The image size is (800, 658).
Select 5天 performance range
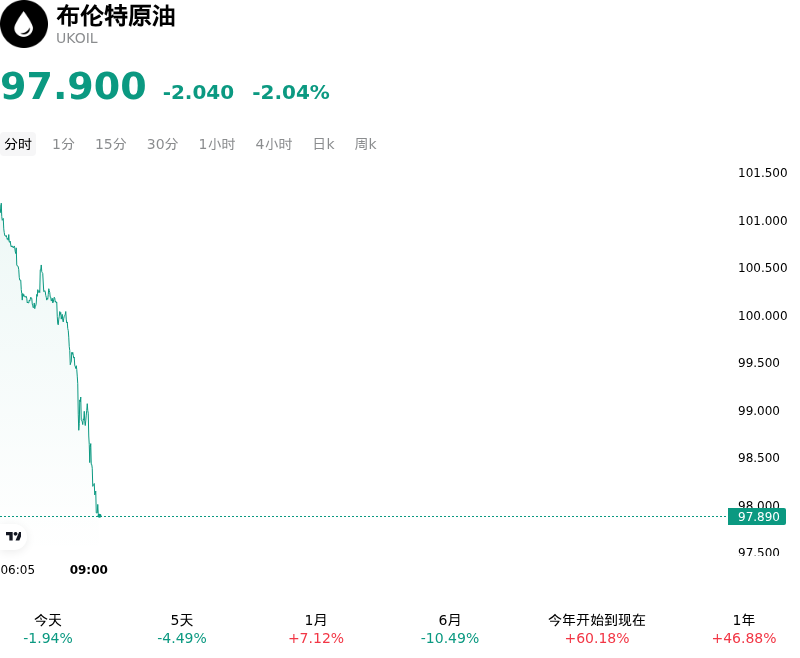point(182,629)
